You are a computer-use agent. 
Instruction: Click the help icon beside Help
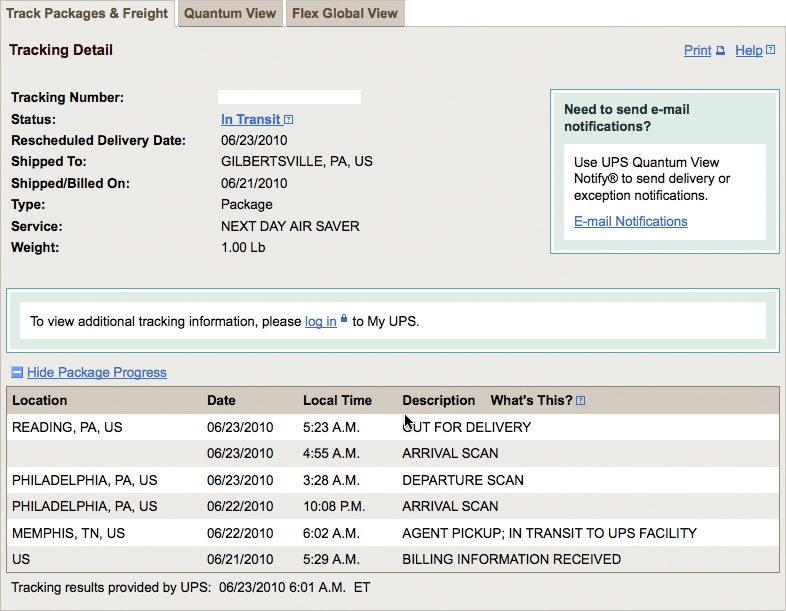click(x=771, y=50)
